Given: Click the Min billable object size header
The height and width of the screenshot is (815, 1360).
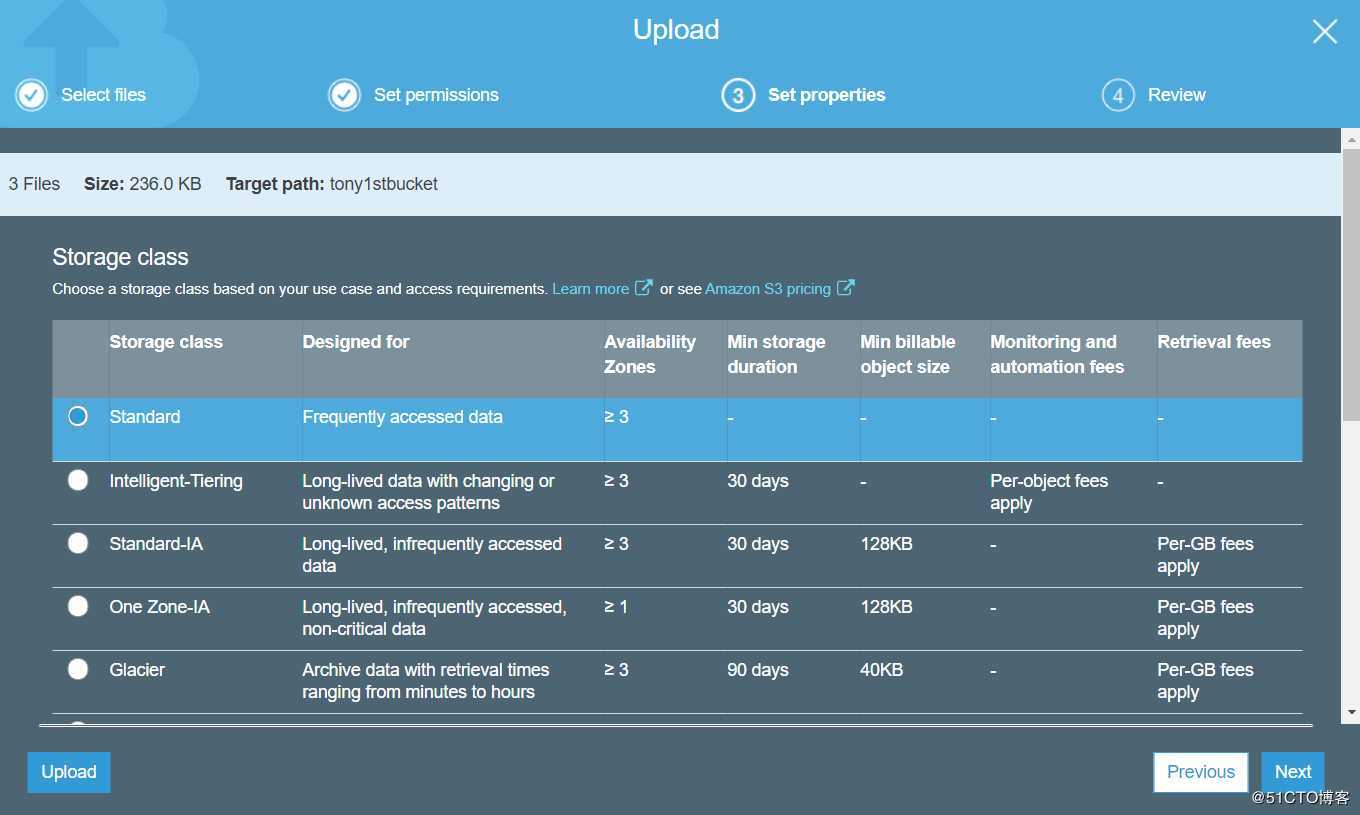Looking at the screenshot, I should [x=908, y=354].
